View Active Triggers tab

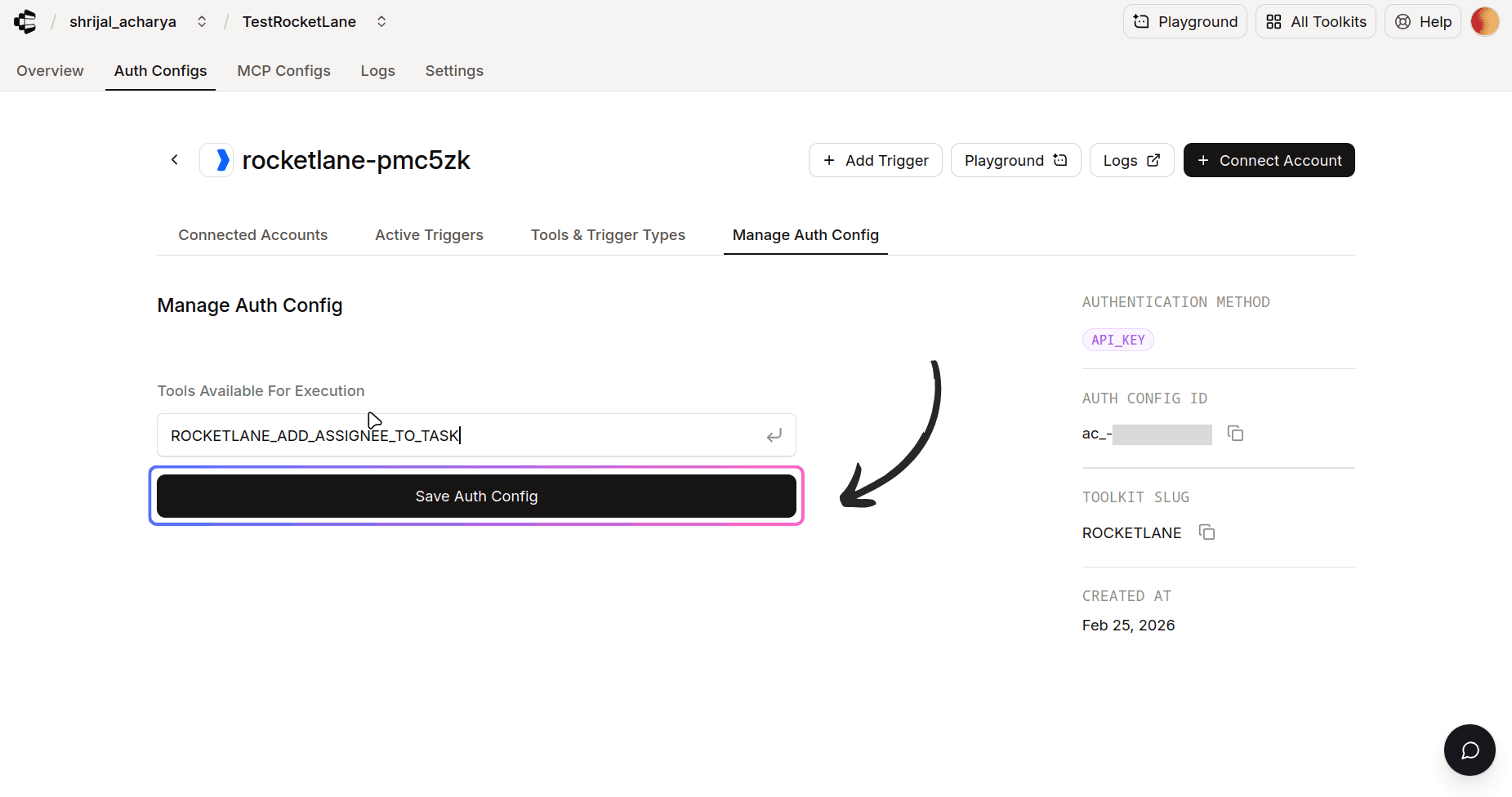[429, 235]
